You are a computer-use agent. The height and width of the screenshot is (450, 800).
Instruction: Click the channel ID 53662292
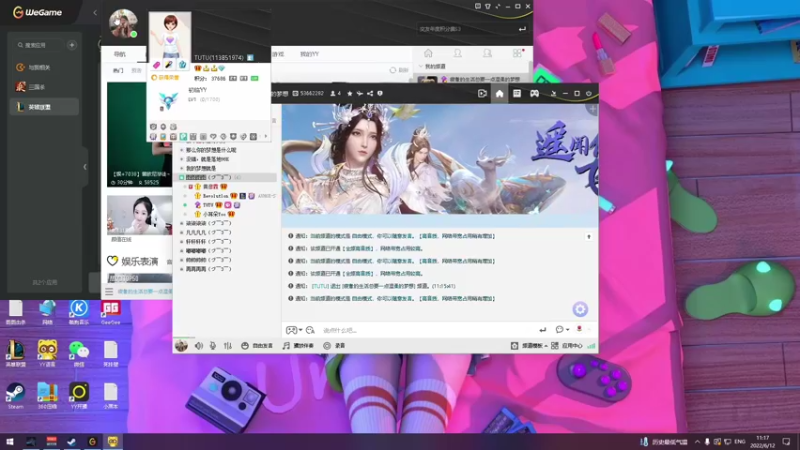309,93
